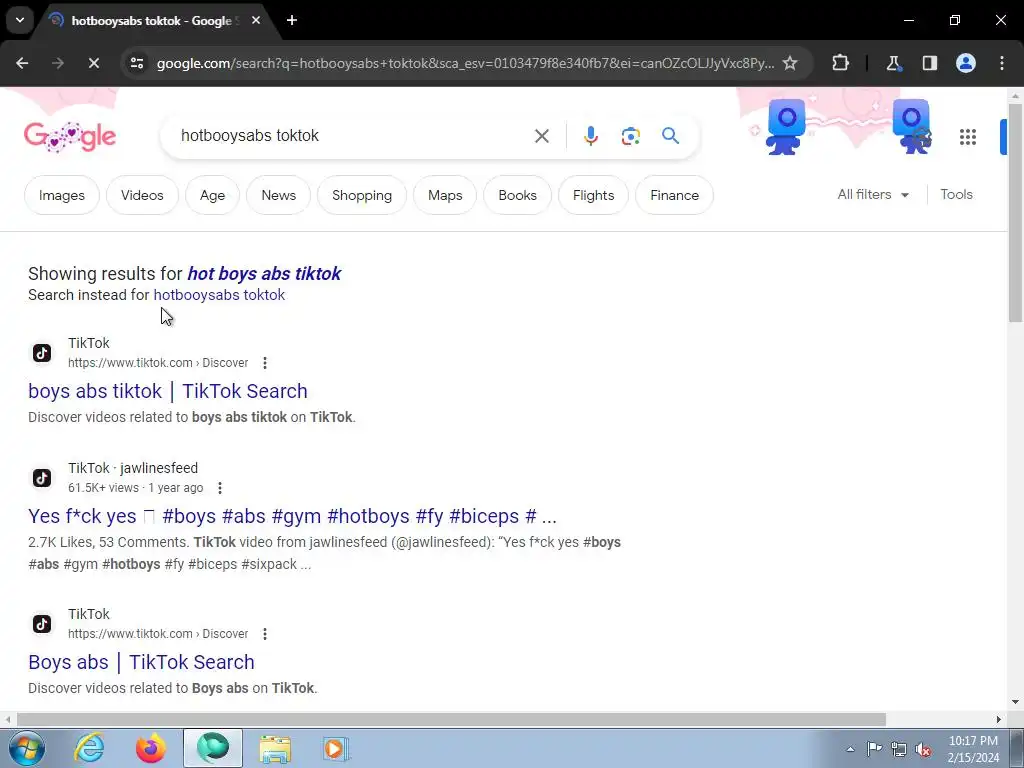This screenshot has height=768, width=1024.
Task: Open the muted volume tray icon
Action: tap(923, 750)
